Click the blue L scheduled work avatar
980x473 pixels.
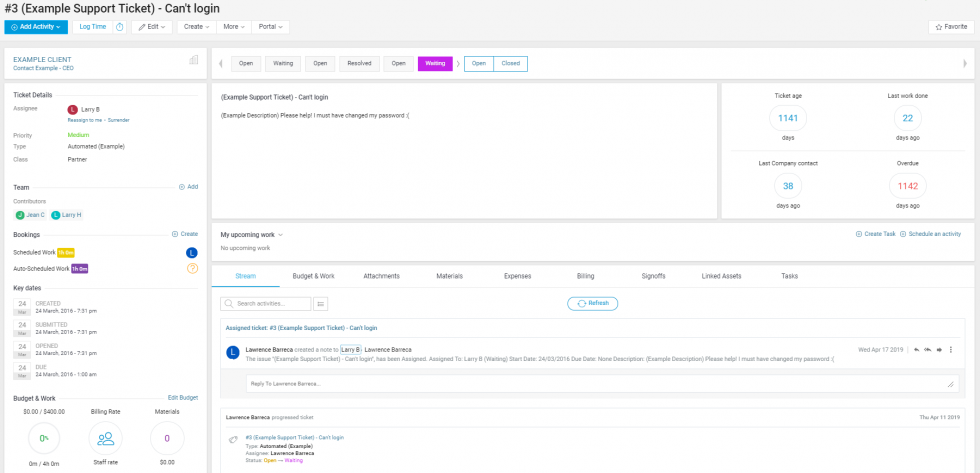(192, 252)
